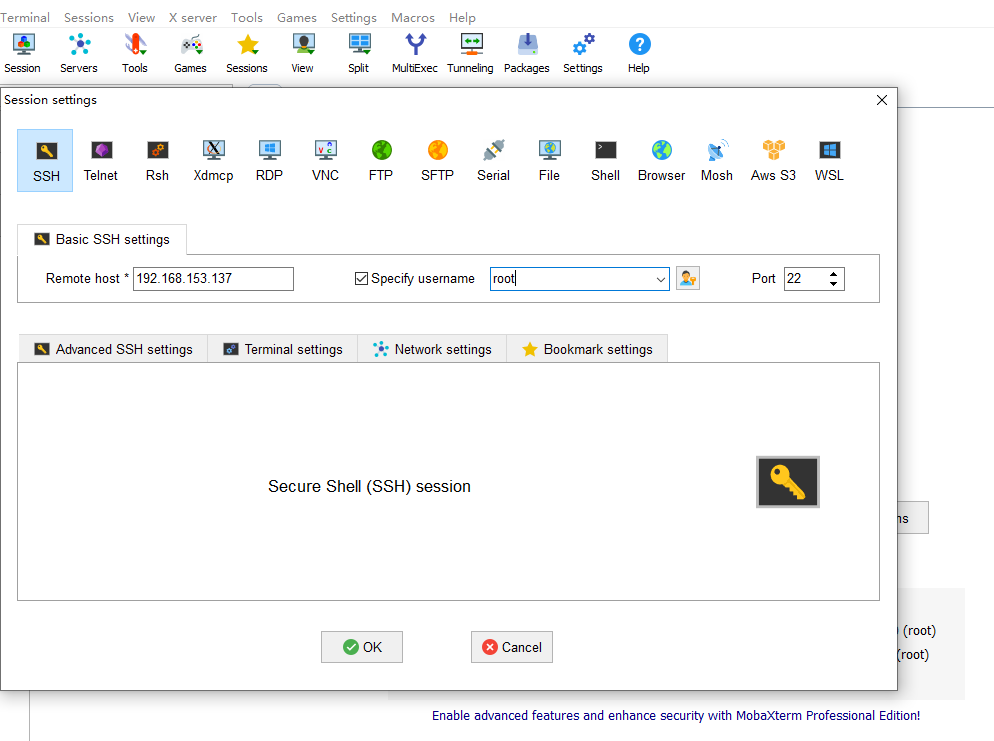Open Settings menu in menu bar
Viewport: 994px width, 741px height.
pyautogui.click(x=354, y=18)
